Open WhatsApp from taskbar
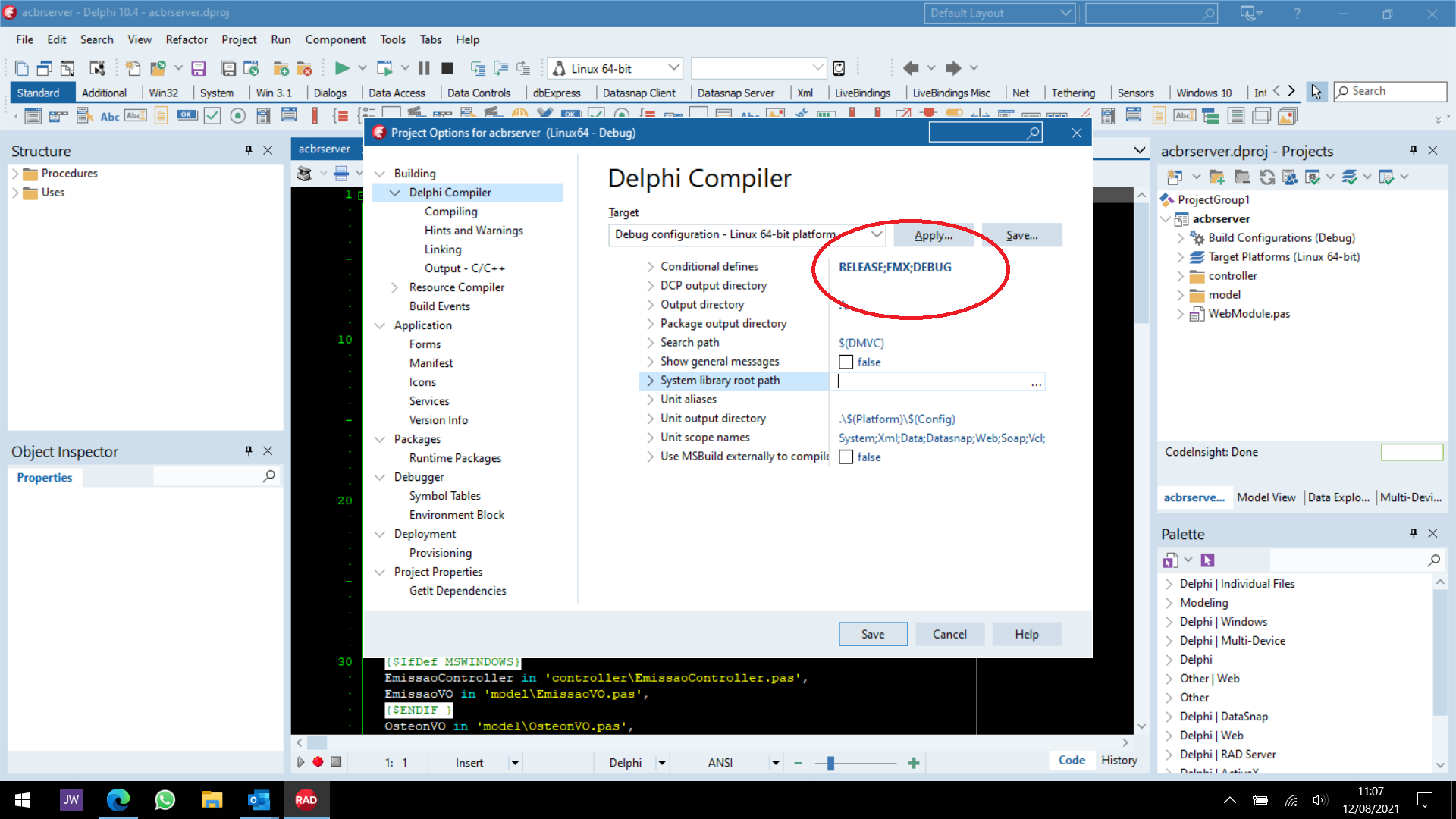Image resolution: width=1456 pixels, height=819 pixels. [165, 799]
